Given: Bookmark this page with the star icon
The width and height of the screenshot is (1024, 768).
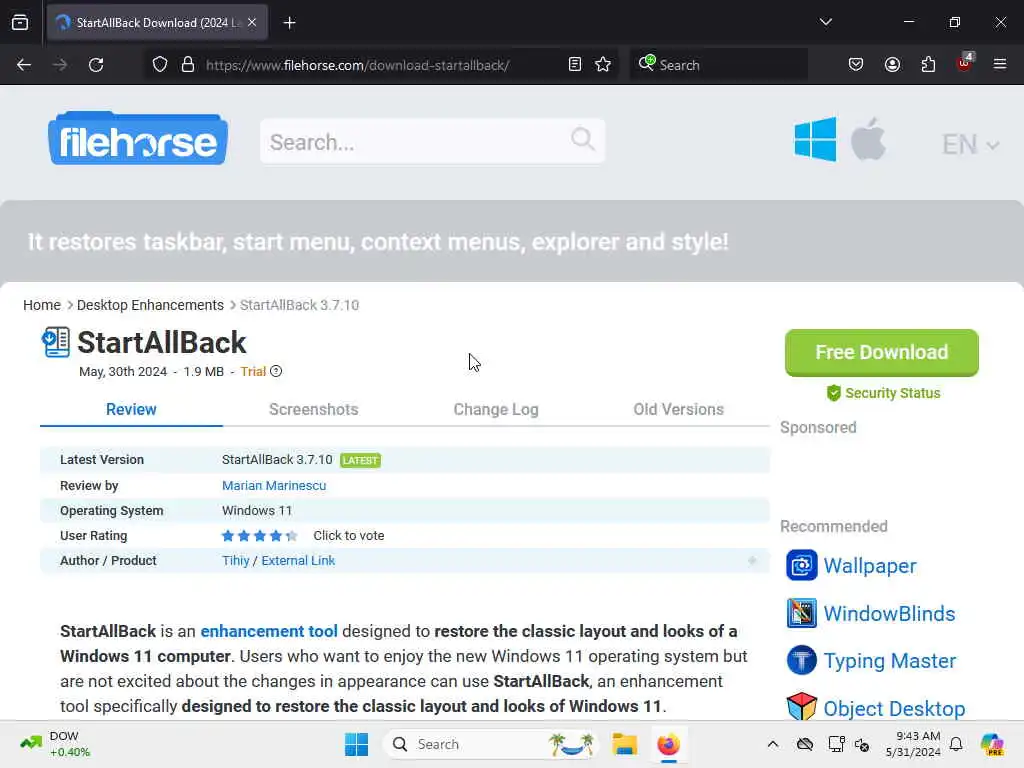Looking at the screenshot, I should pyautogui.click(x=603, y=65).
